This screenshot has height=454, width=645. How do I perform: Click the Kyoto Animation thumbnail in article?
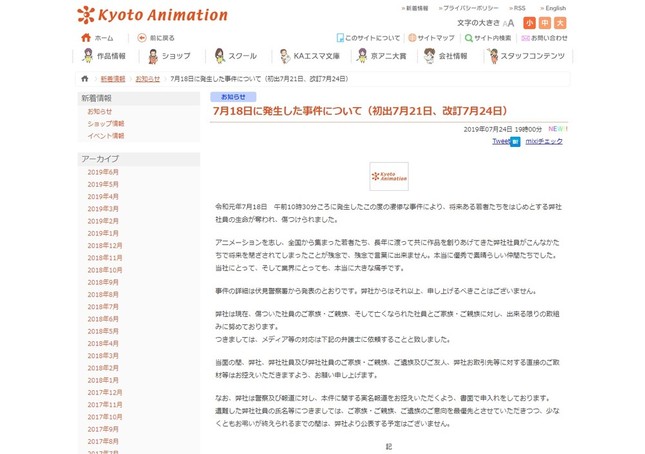coord(388,176)
